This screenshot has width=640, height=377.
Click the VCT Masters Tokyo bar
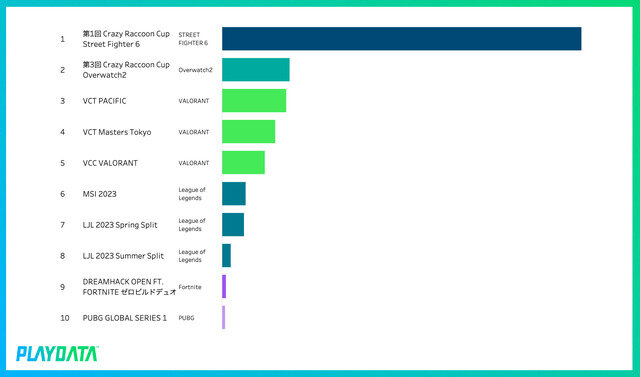point(249,131)
